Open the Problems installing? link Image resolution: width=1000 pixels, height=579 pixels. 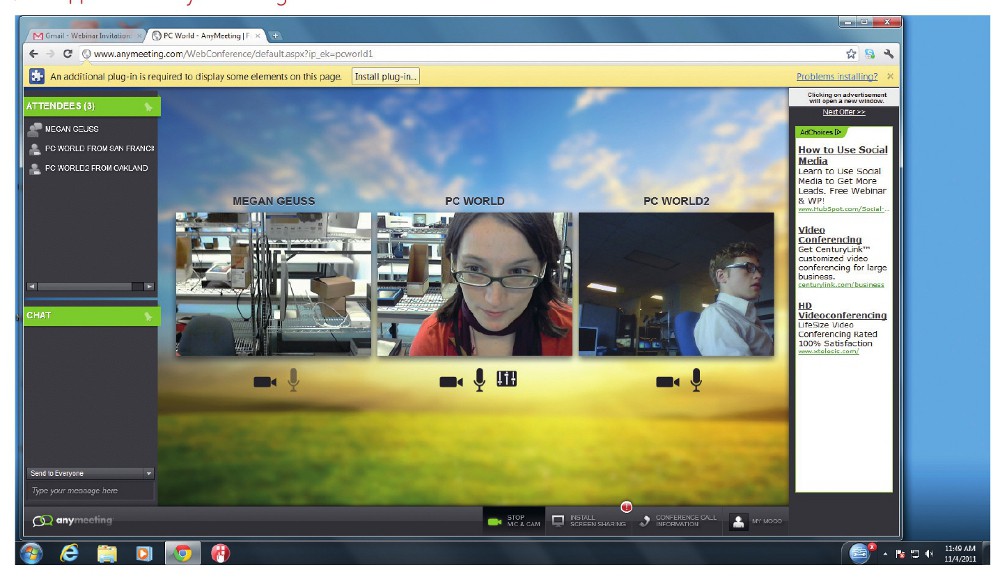836,76
